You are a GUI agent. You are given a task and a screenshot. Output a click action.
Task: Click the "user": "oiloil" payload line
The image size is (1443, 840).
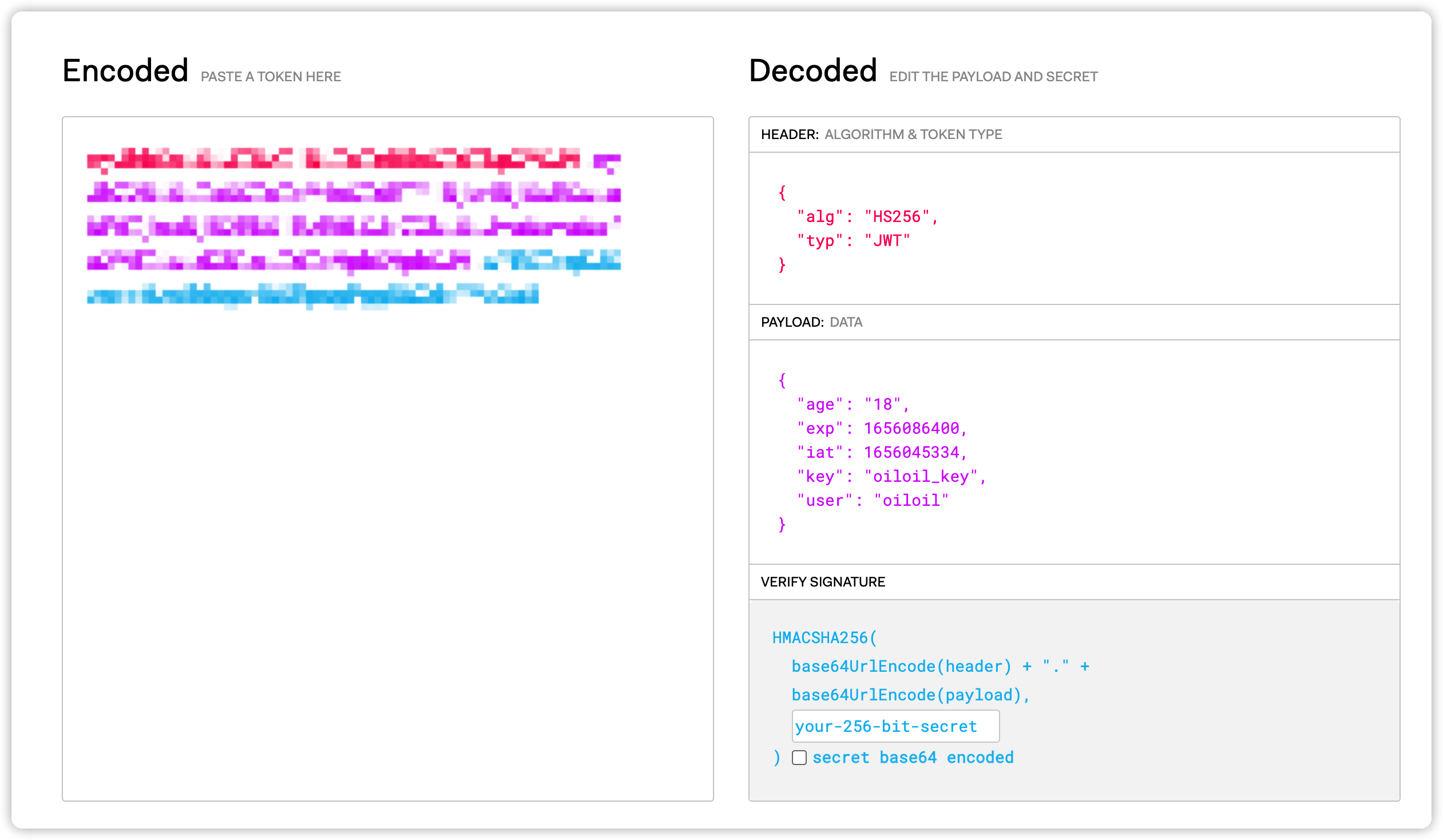pyautogui.click(x=873, y=501)
